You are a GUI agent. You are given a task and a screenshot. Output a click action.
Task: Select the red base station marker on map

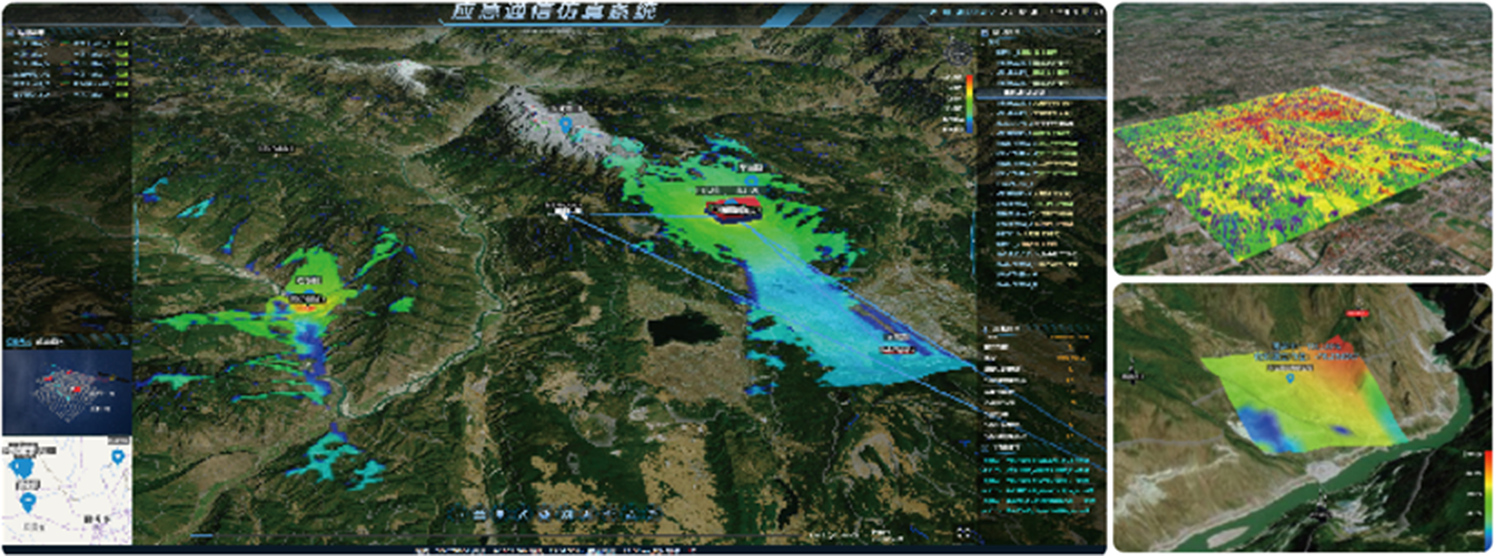coord(734,209)
